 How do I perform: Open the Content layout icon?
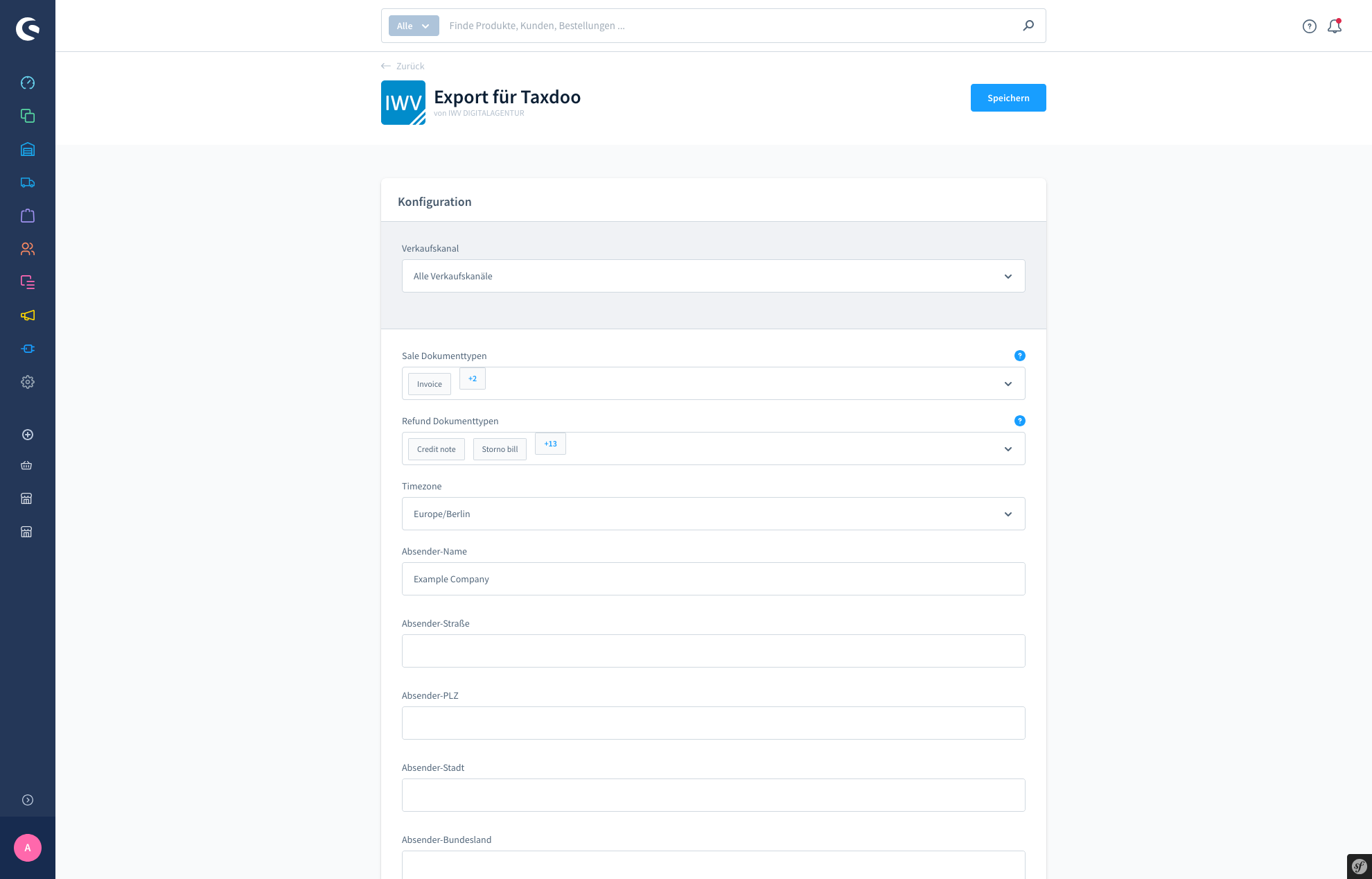point(28,282)
